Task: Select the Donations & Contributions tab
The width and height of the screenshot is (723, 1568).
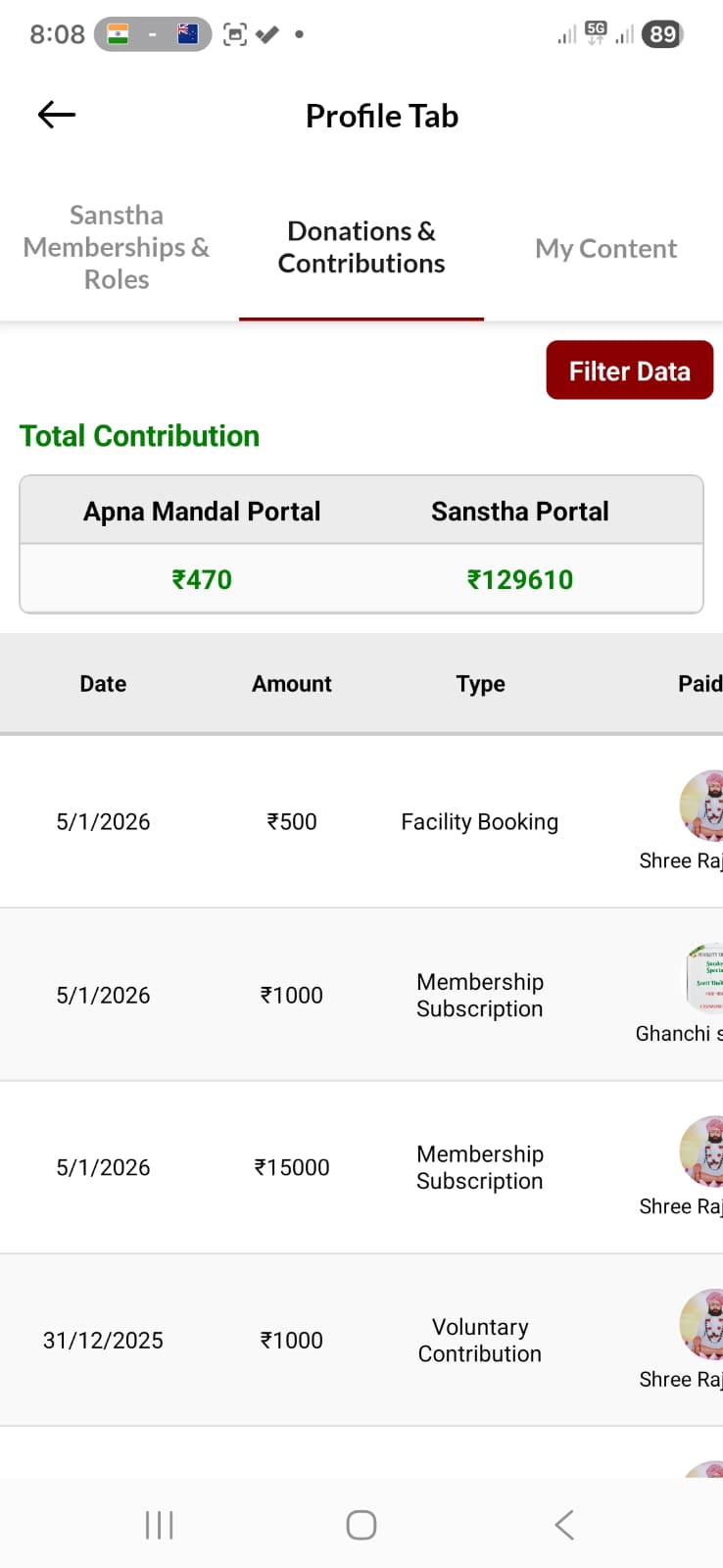Action: [361, 248]
